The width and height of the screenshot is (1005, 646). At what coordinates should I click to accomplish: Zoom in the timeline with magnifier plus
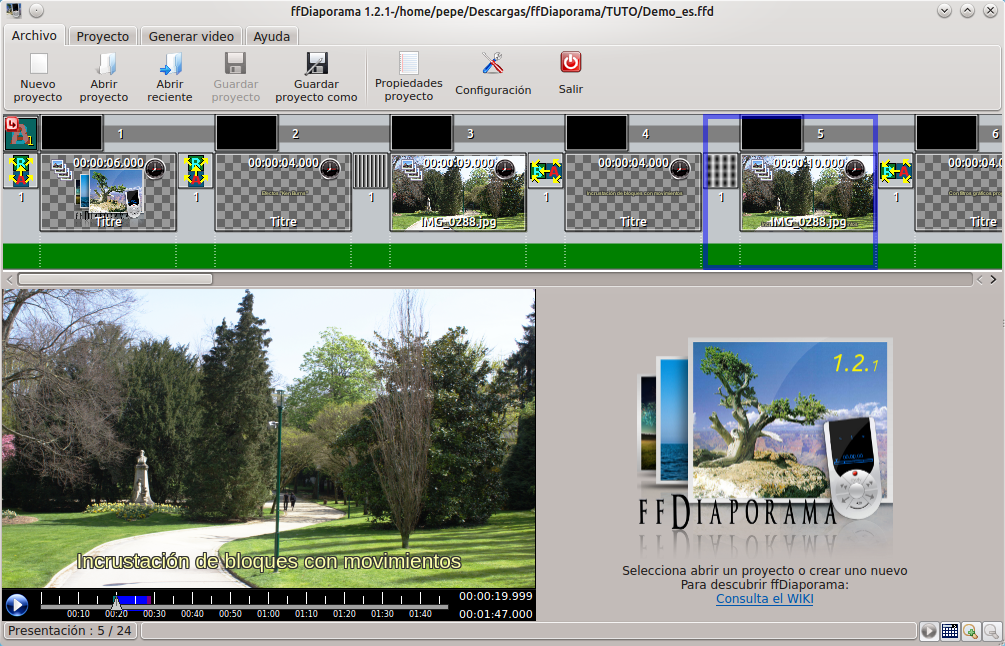click(970, 631)
